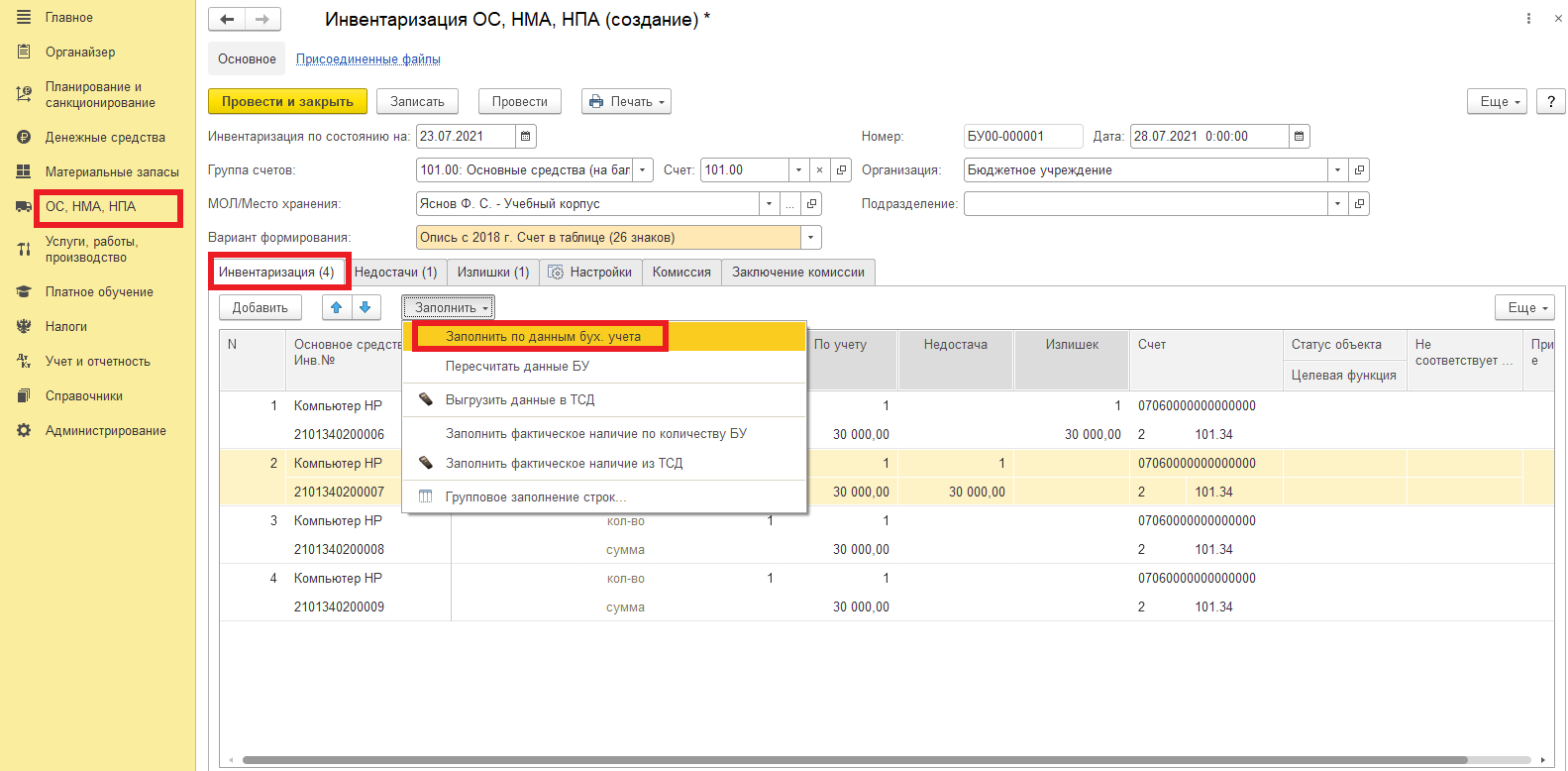The image size is (1568, 771).
Task: Open the Заполнить dropdown button
Action: [x=448, y=307]
